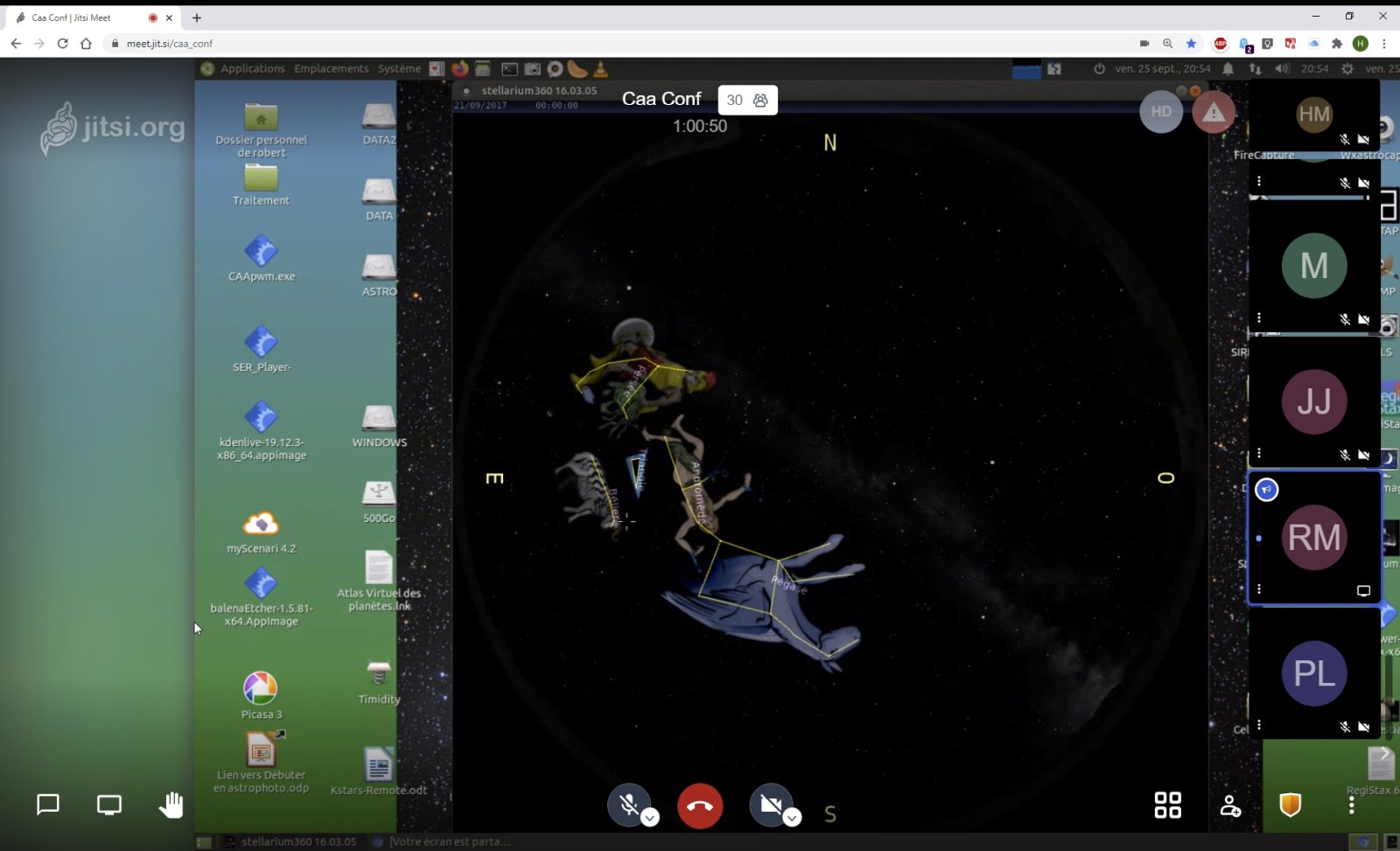Click the camera permission icon in the address bar

[x=1144, y=43]
